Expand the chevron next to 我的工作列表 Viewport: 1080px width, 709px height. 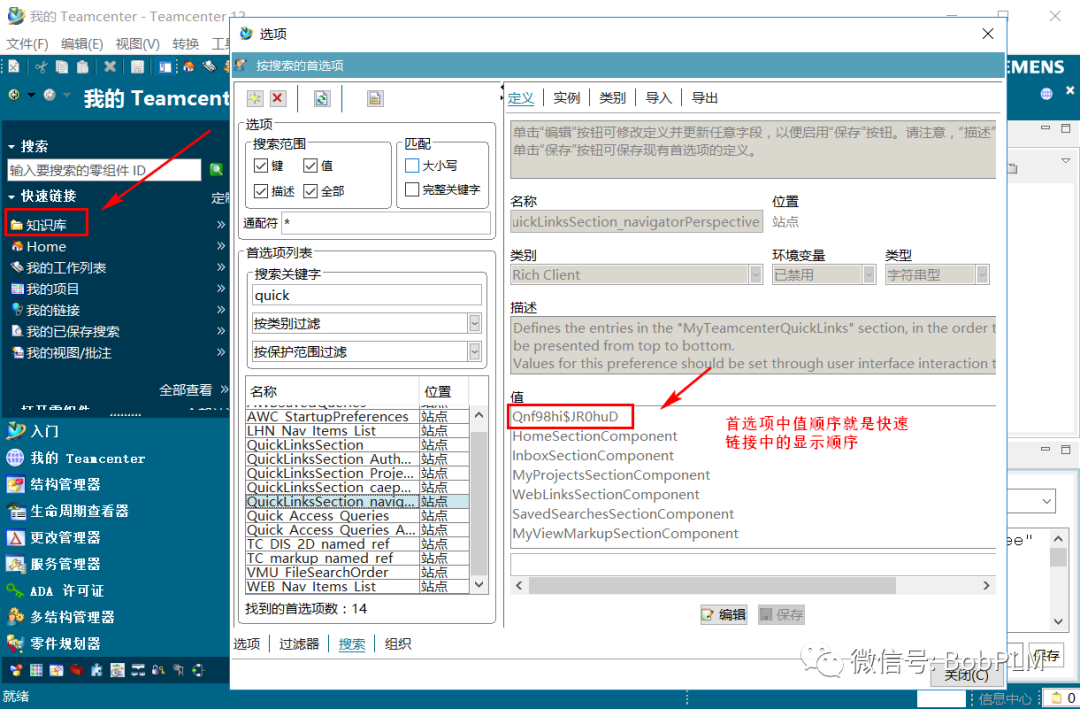tap(220, 267)
